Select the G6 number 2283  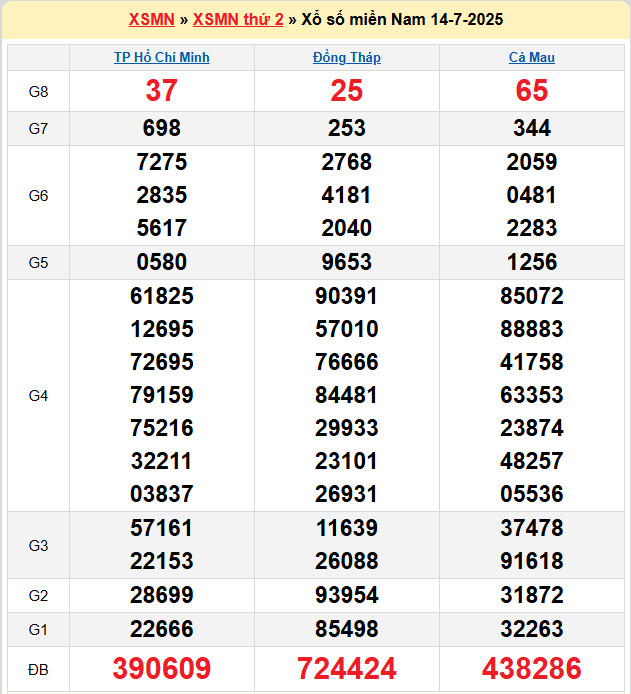pyautogui.click(x=531, y=228)
